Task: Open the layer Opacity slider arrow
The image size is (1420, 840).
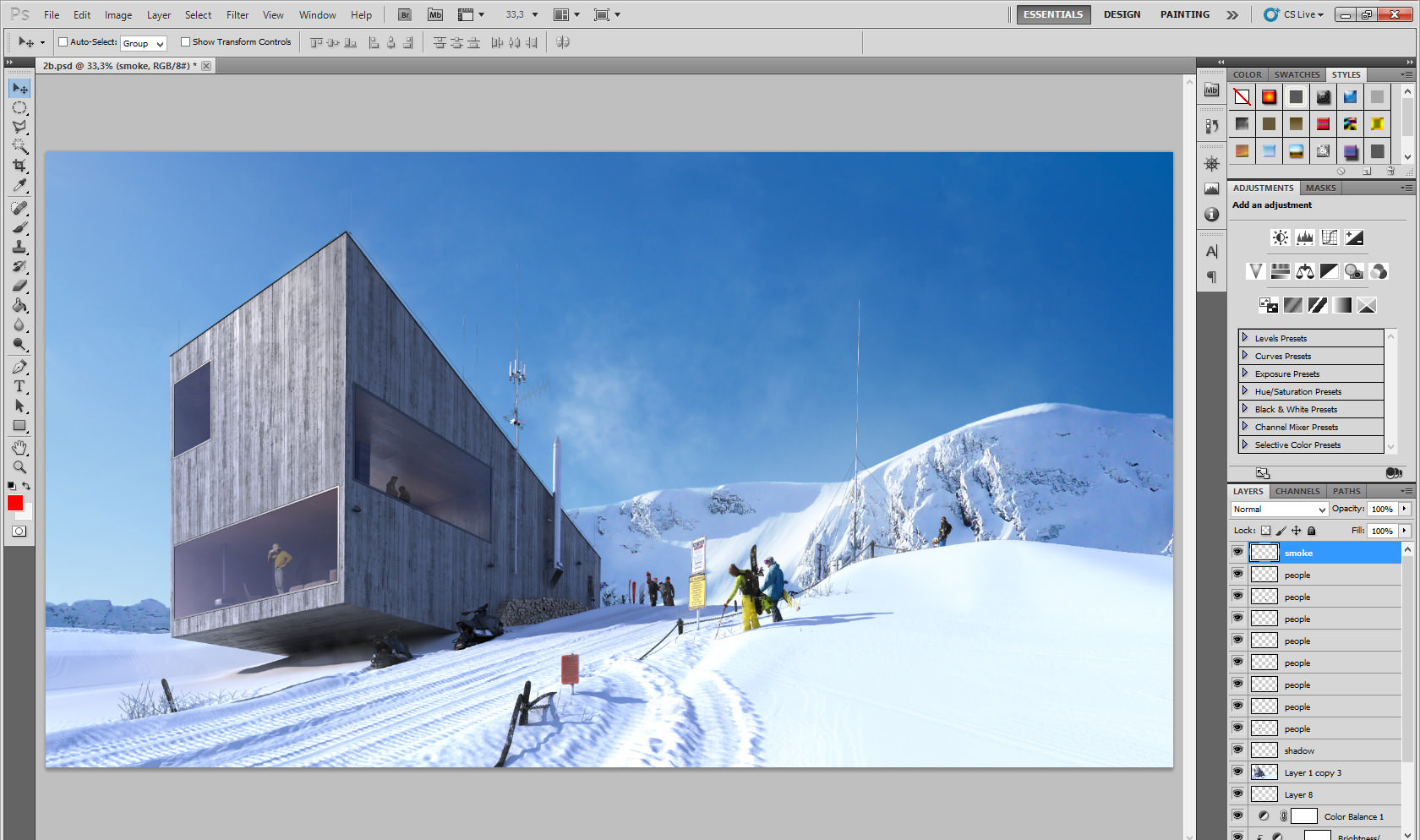Action: tap(1404, 509)
